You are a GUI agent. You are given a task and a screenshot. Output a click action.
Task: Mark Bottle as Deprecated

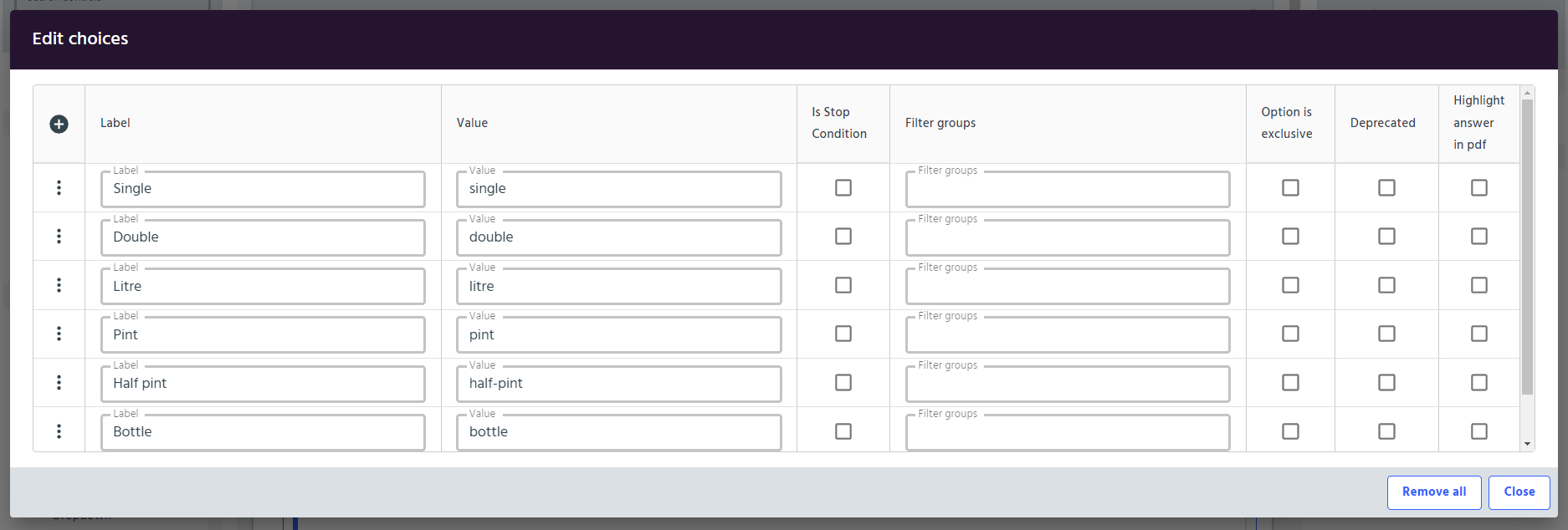point(1386,431)
